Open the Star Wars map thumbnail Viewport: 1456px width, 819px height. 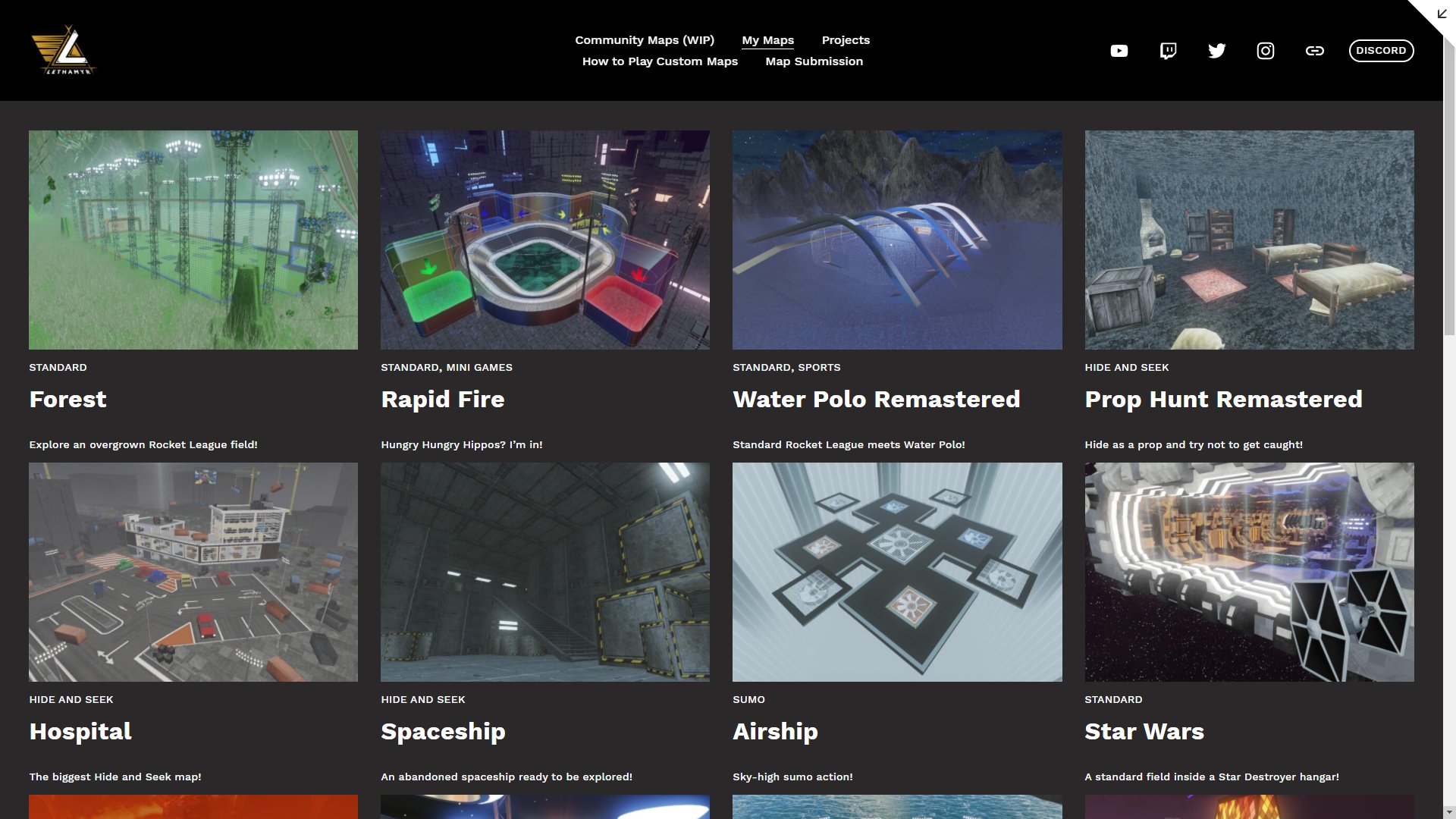click(1249, 572)
